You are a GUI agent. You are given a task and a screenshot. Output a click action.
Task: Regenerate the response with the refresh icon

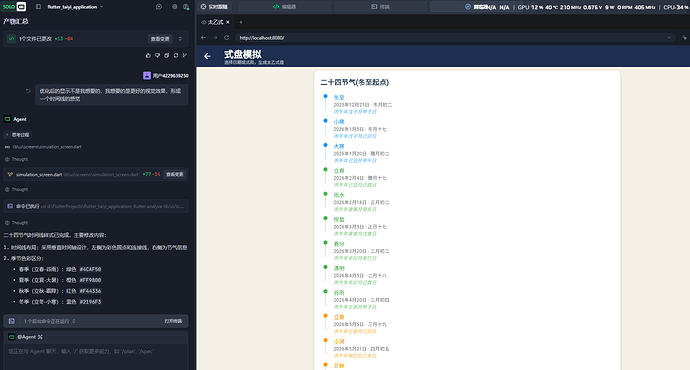pyautogui.click(x=176, y=55)
